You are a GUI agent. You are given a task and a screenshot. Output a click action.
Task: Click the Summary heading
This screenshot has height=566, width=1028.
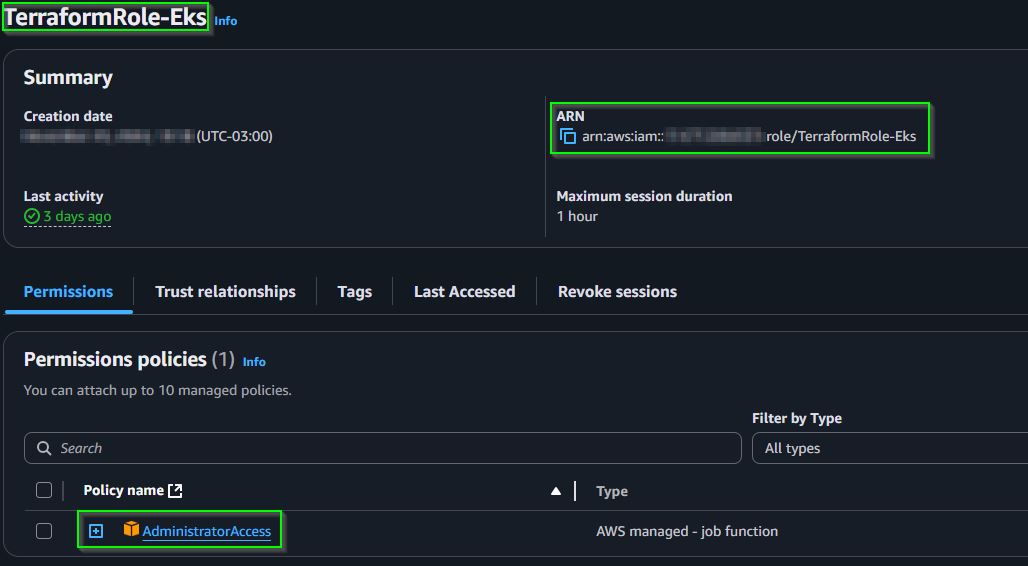click(x=68, y=77)
